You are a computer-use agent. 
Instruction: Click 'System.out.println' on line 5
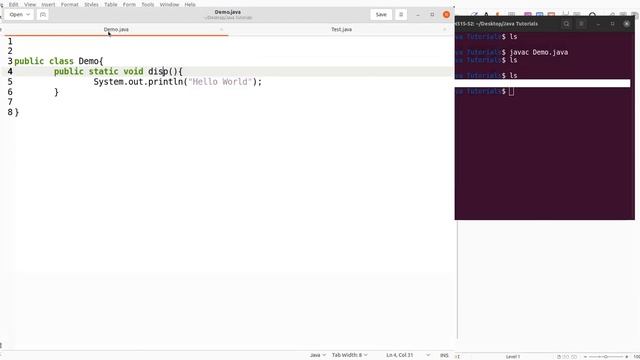pos(138,82)
